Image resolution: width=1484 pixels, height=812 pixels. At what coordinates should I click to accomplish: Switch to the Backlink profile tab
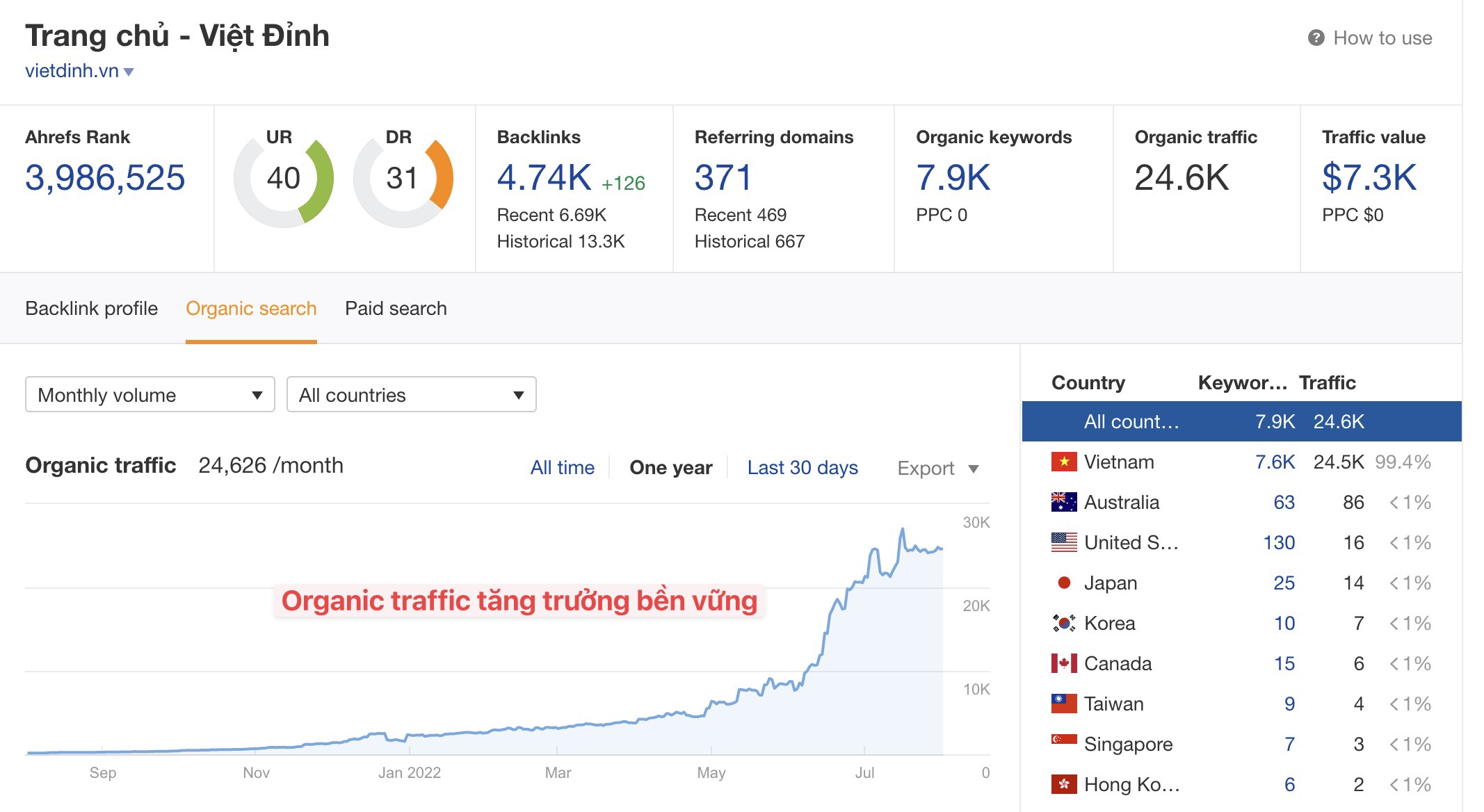pyautogui.click(x=91, y=308)
